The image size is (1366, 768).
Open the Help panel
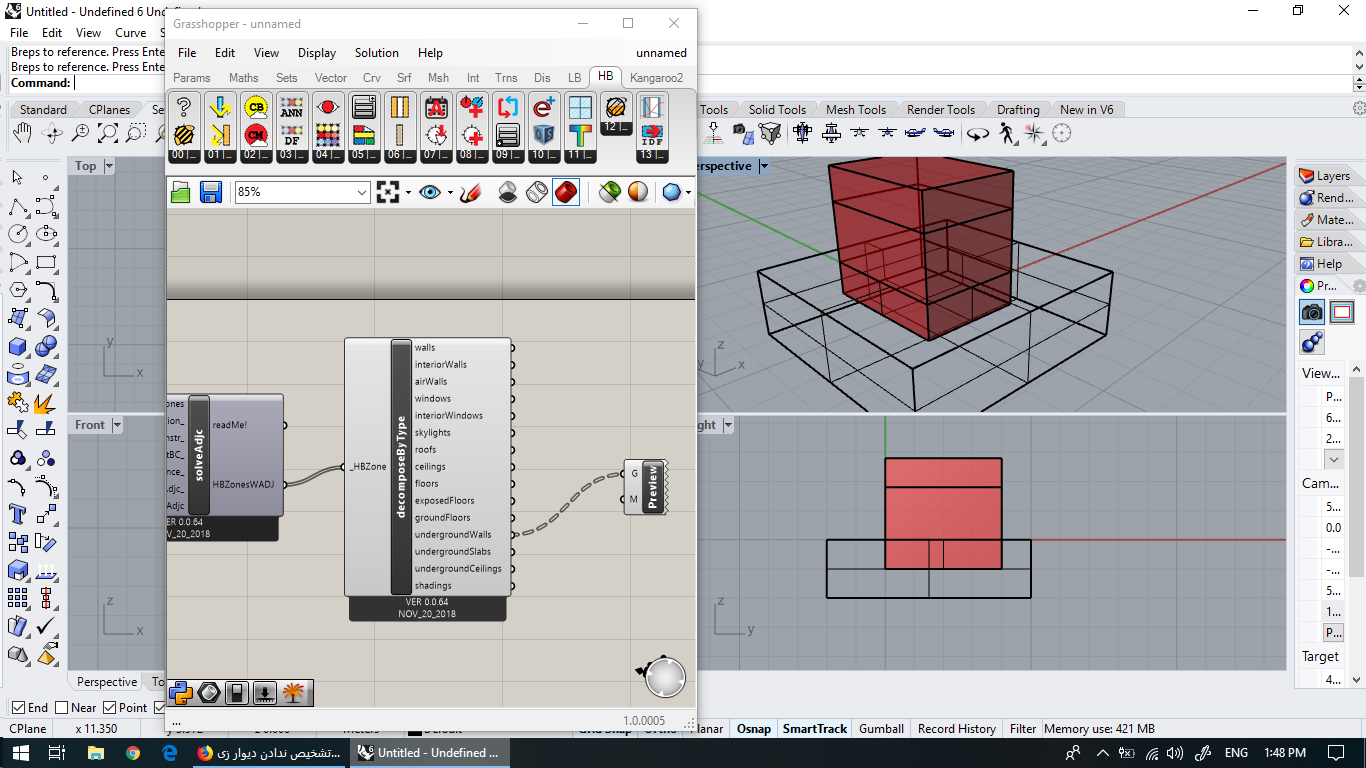coord(1321,264)
